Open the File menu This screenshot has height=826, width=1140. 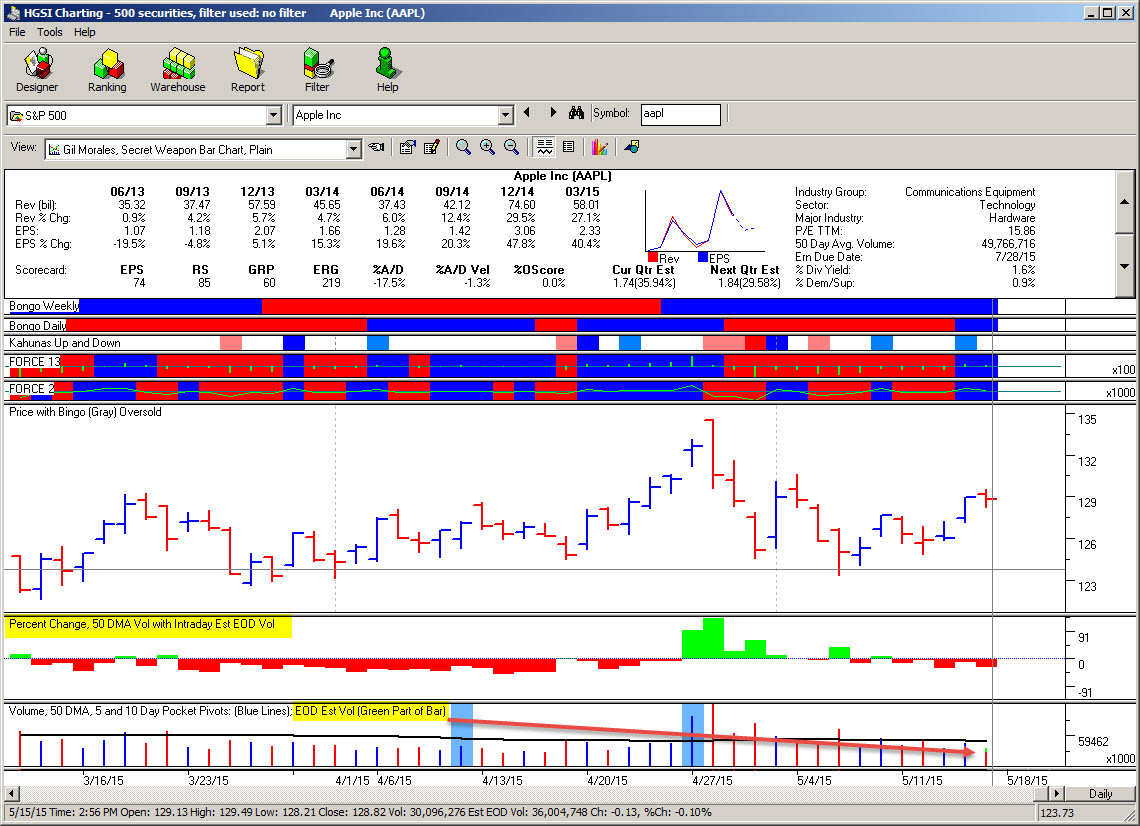(x=17, y=32)
